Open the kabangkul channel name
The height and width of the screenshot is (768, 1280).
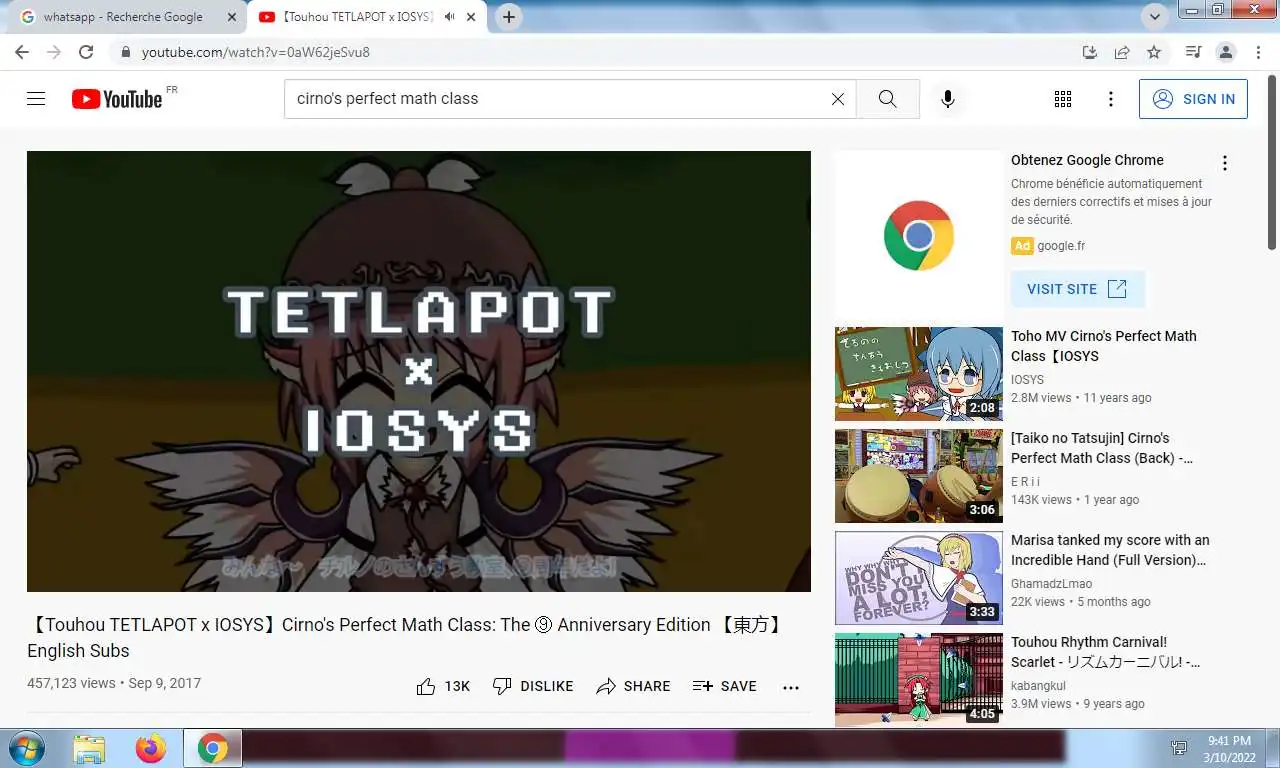(1038, 686)
